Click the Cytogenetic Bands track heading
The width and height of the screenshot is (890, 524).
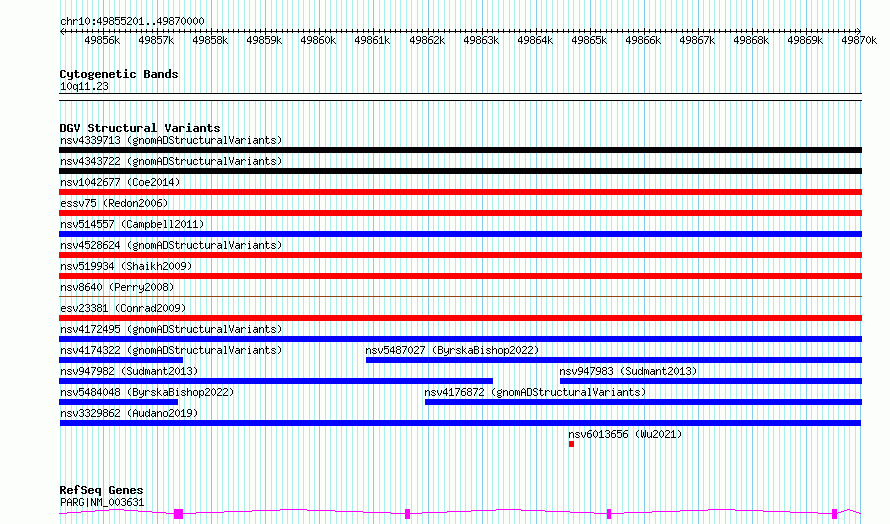(119, 74)
